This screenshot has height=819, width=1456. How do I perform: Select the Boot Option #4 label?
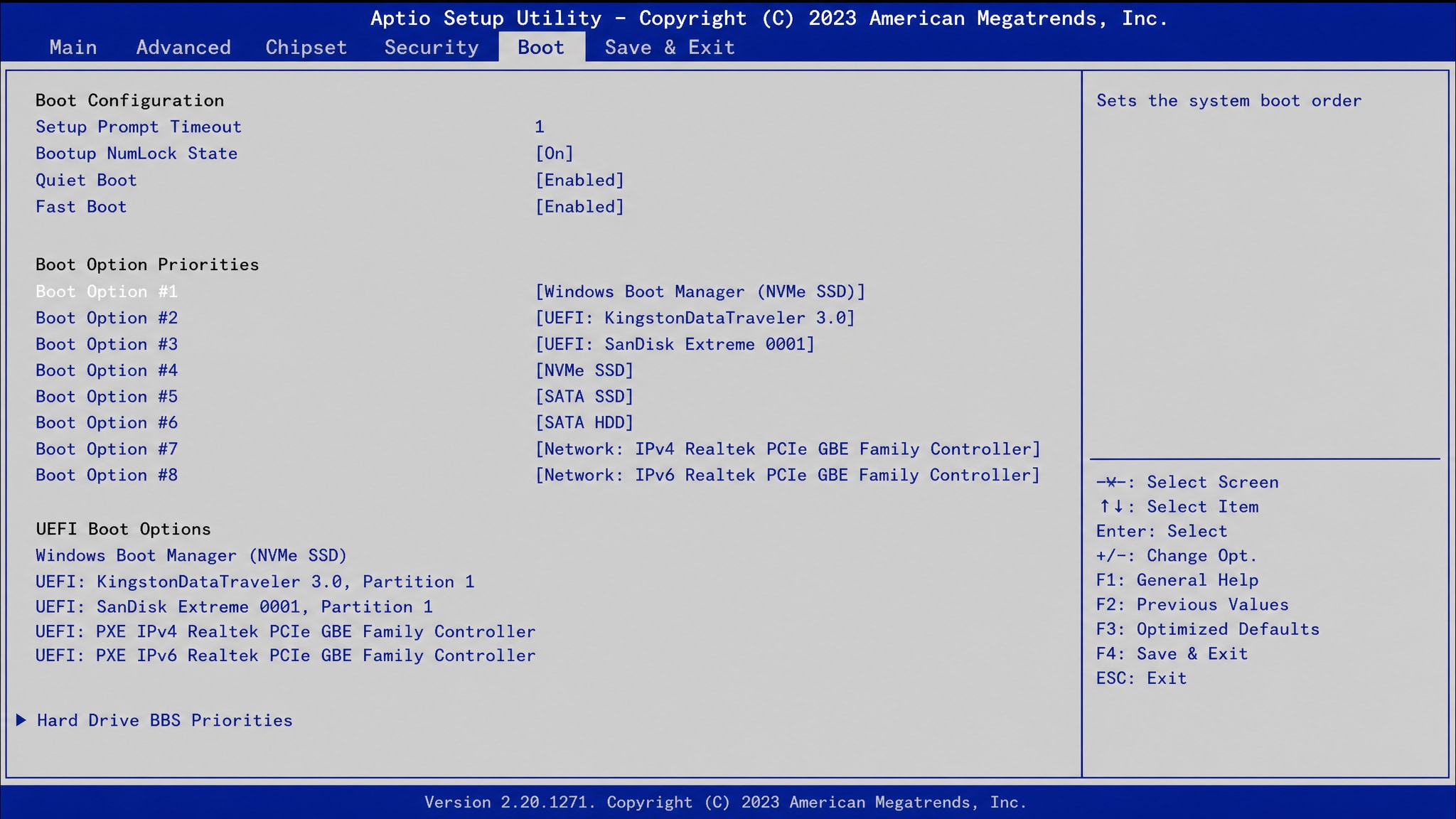coord(107,370)
